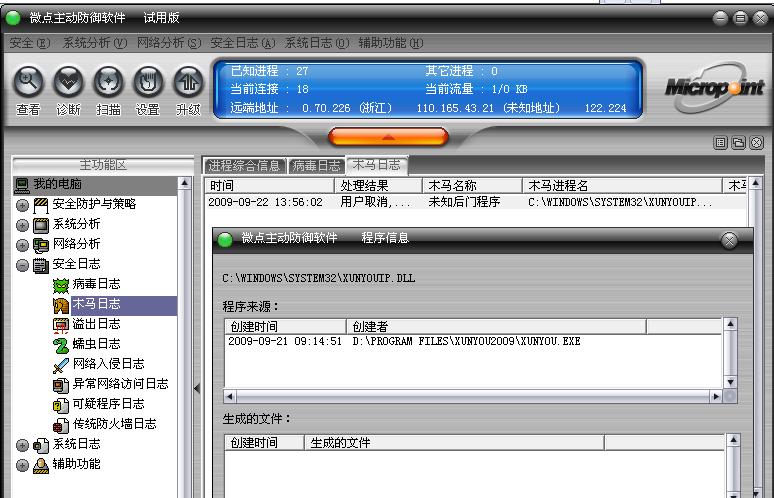Expand the 系统日志 tree node

pyautogui.click(x=22, y=445)
